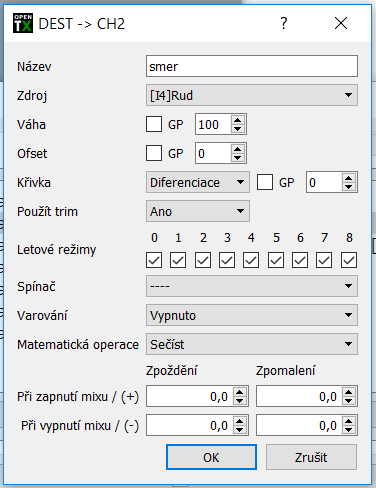Click the OpenTX logo icon in title bar
This screenshot has height=488, width=376.
click(x=23, y=23)
